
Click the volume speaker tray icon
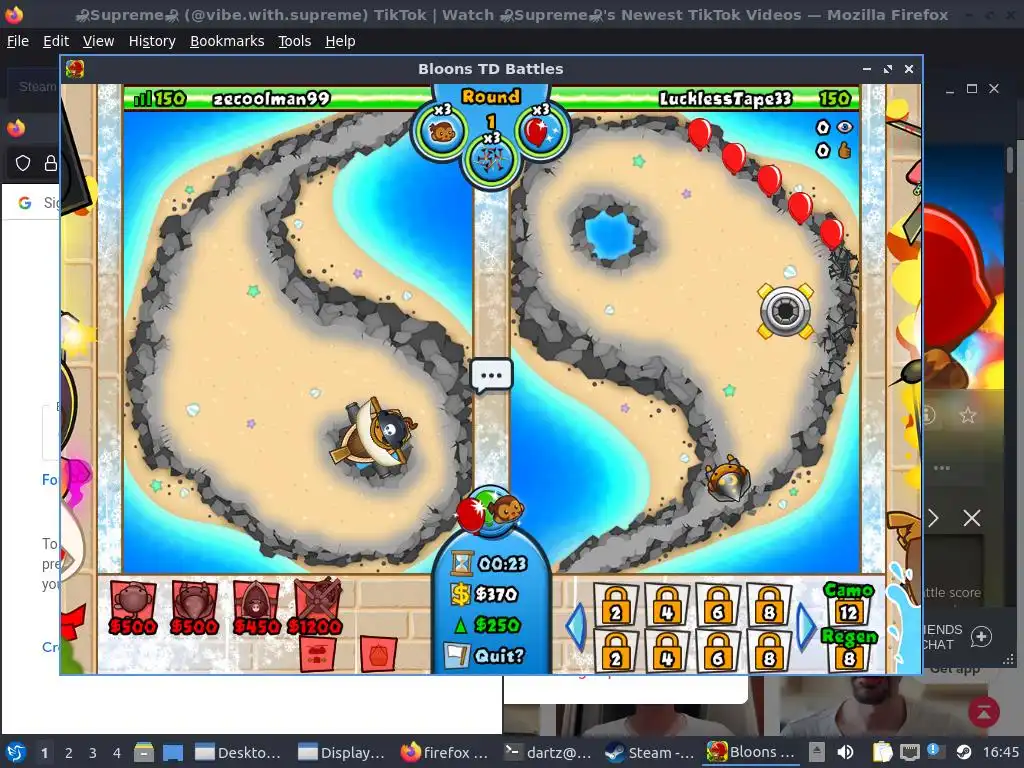coord(844,752)
